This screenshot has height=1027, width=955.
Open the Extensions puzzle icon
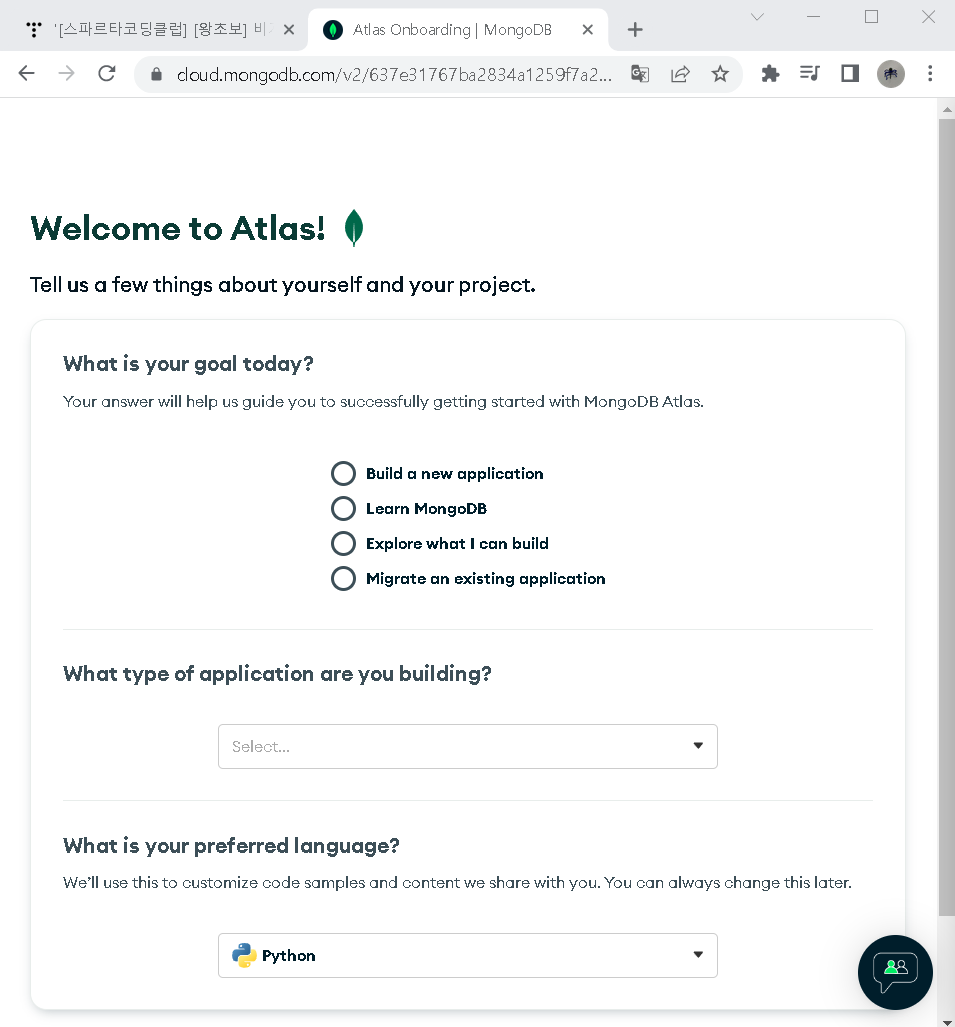[770, 73]
